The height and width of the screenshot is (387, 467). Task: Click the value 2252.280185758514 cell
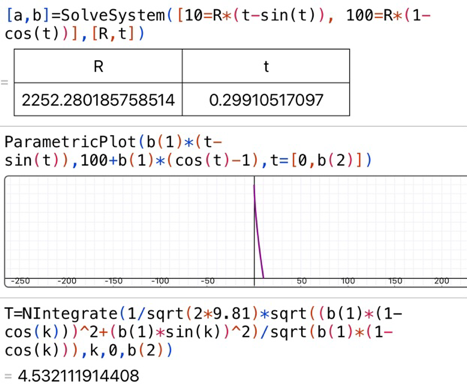click(x=98, y=100)
